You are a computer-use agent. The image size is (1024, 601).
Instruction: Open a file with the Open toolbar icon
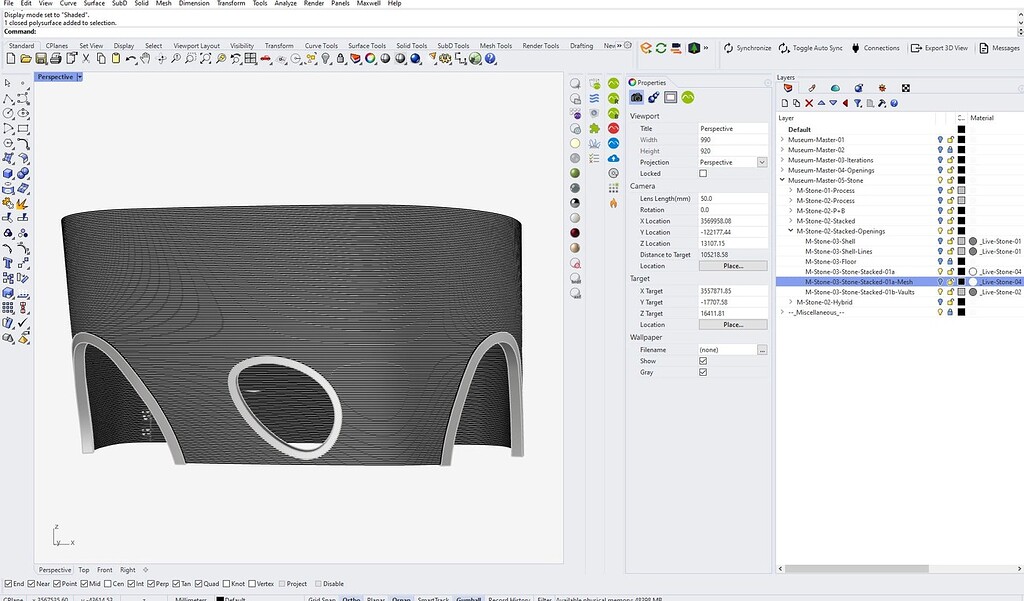pyautogui.click(x=26, y=58)
